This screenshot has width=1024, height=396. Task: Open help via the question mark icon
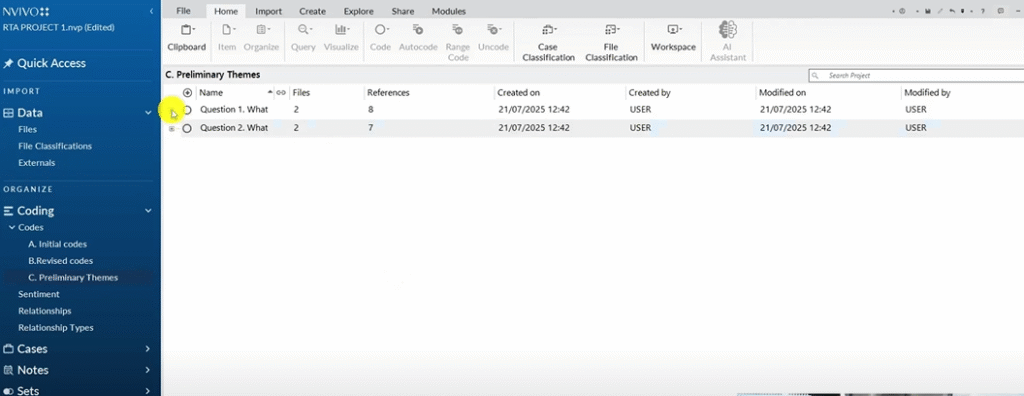[983, 11]
